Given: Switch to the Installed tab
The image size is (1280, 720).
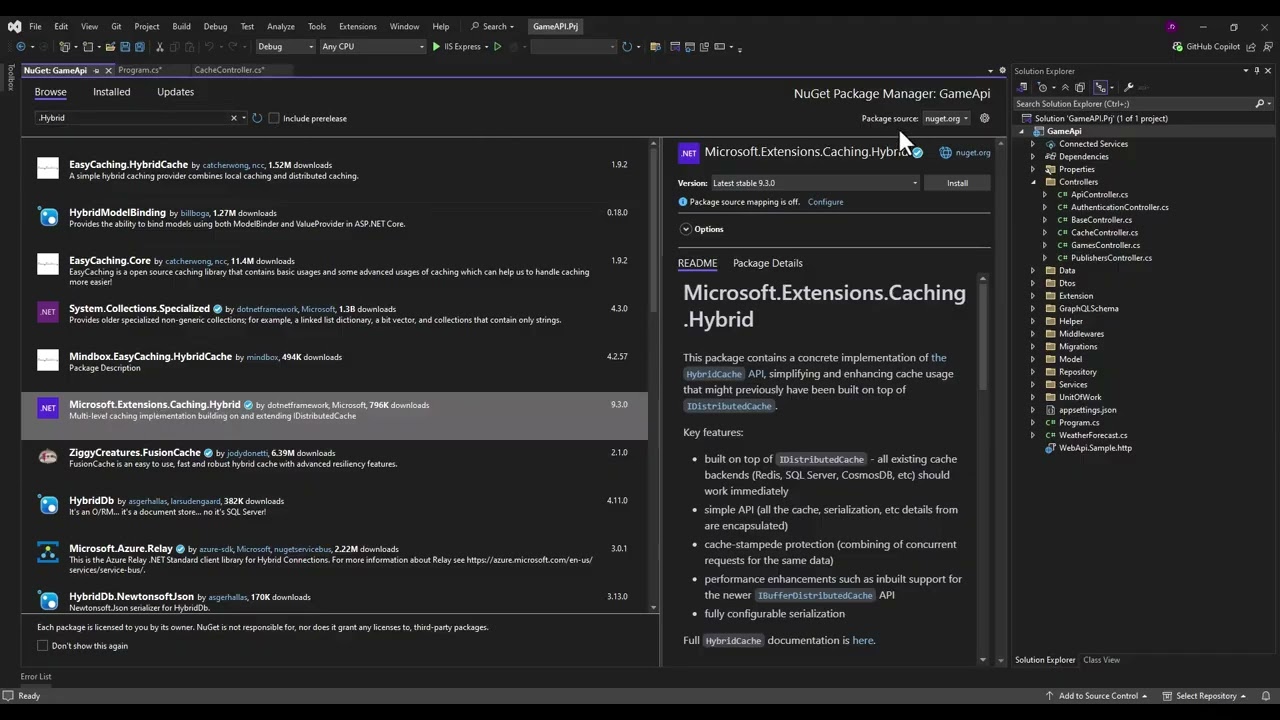Looking at the screenshot, I should coord(112,92).
